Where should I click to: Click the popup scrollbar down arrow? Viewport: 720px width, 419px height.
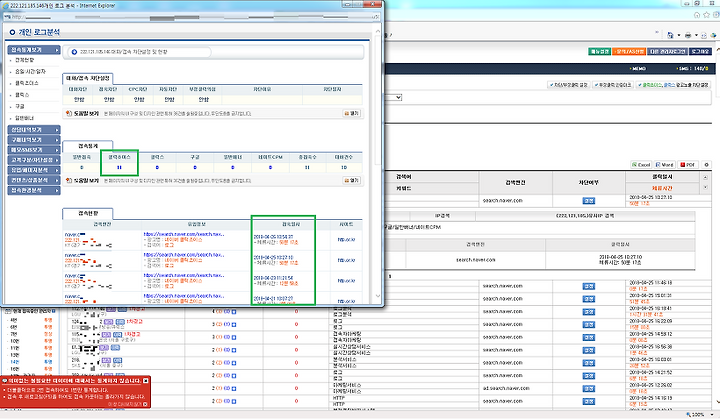pyautogui.click(x=378, y=296)
